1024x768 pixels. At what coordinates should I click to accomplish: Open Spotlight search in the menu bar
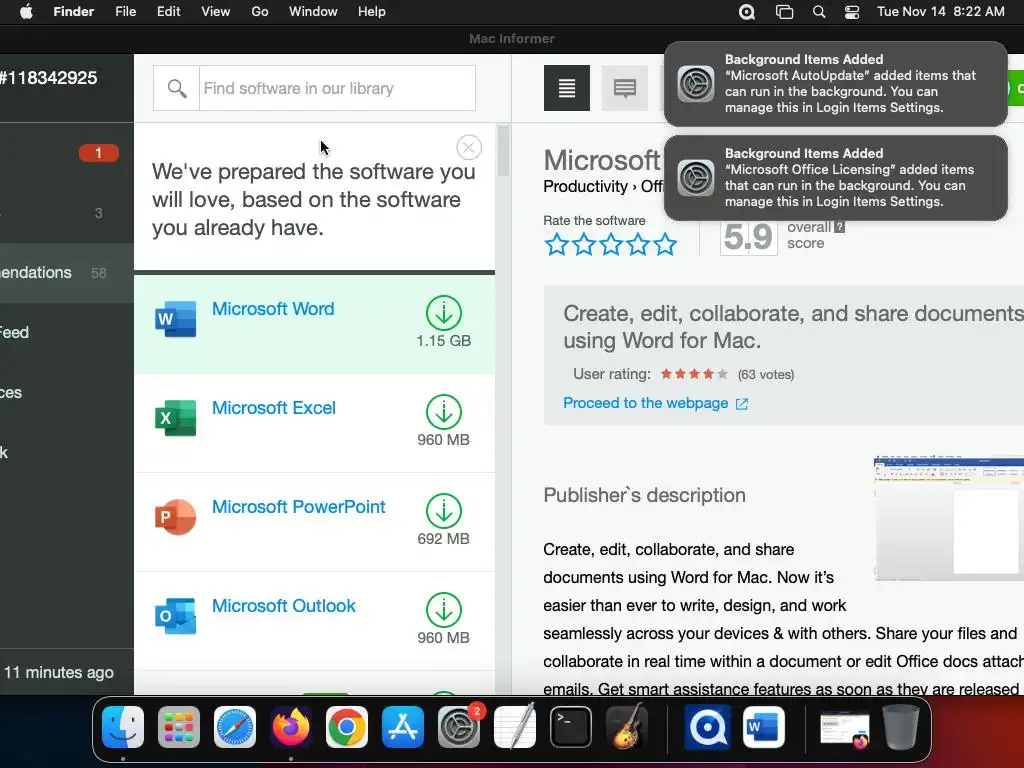(x=819, y=12)
